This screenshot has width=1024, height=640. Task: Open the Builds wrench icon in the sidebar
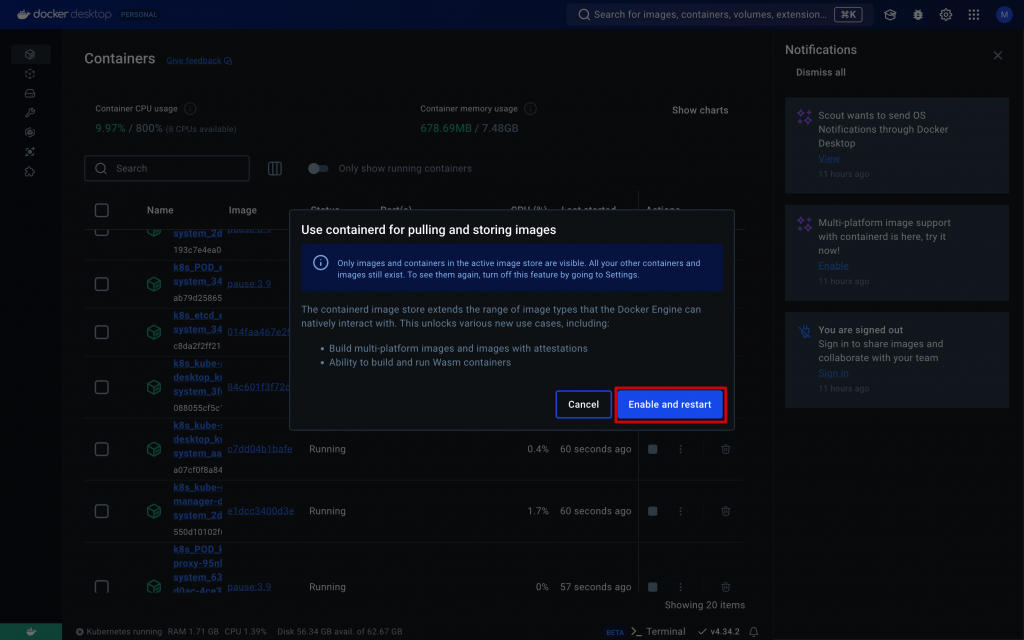tap(30, 113)
